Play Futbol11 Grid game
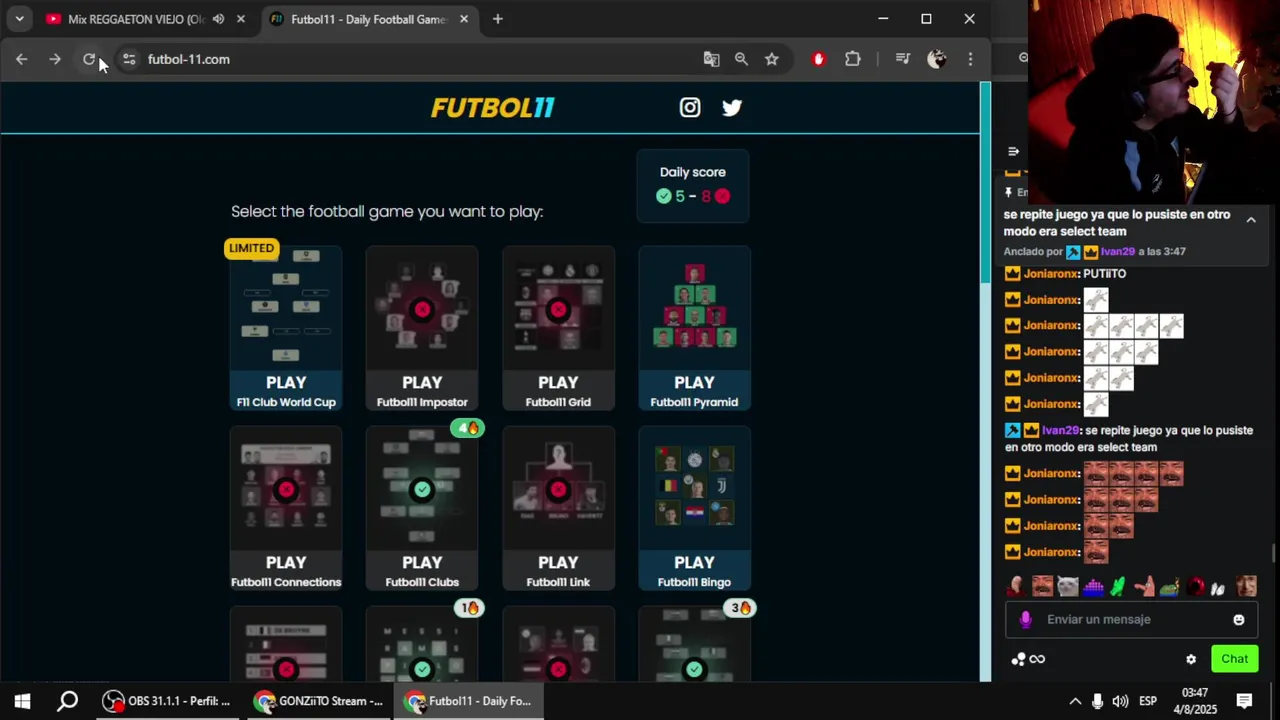The height and width of the screenshot is (720, 1280). coord(558,328)
